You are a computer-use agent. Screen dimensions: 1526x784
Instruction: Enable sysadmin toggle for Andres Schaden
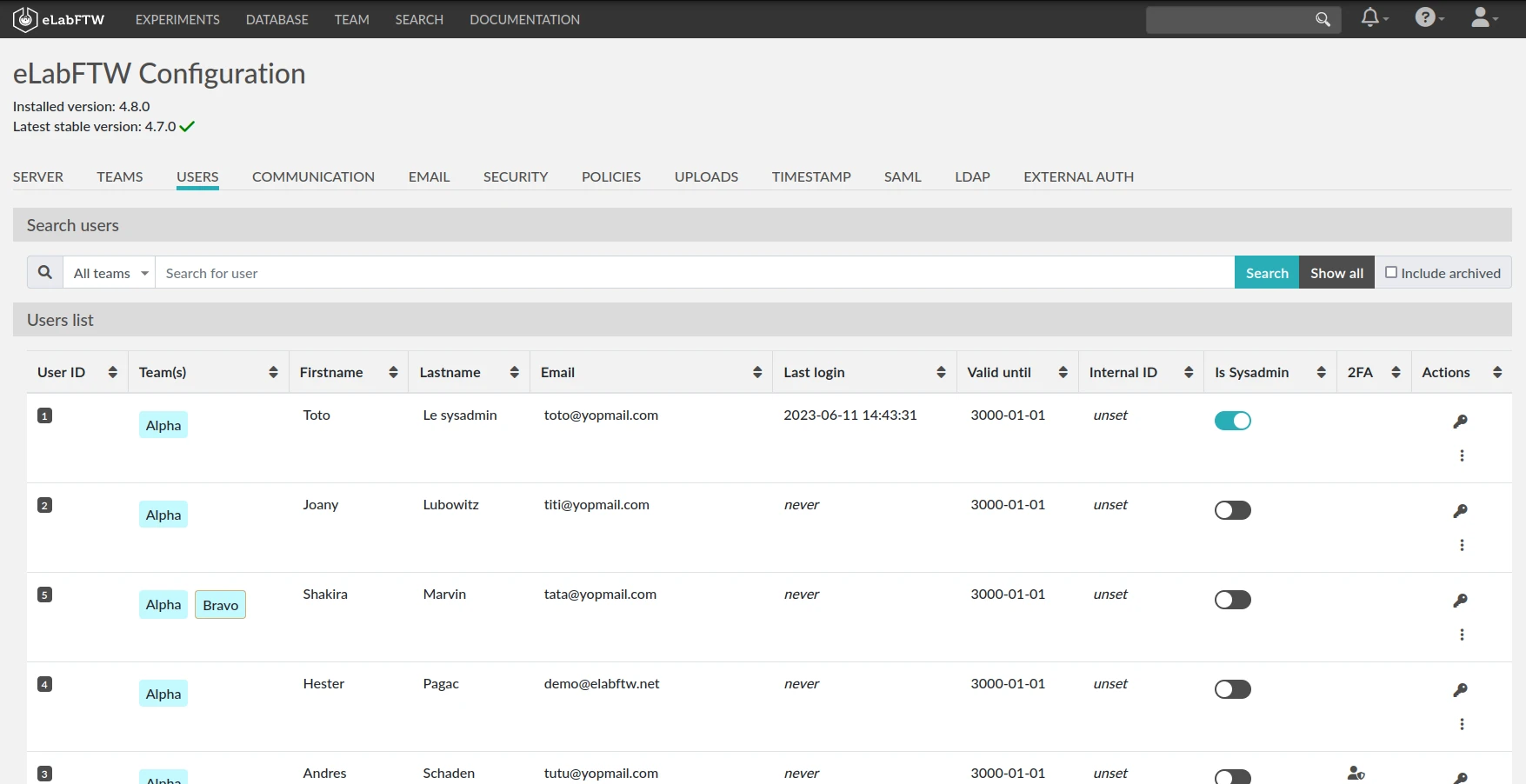(x=1233, y=777)
